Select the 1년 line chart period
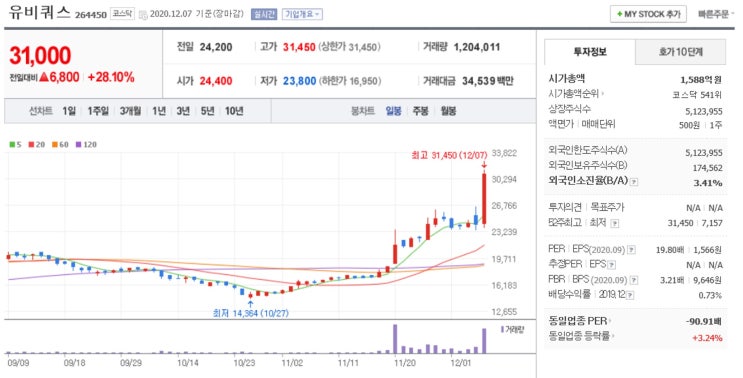The image size is (743, 378). pos(159,111)
